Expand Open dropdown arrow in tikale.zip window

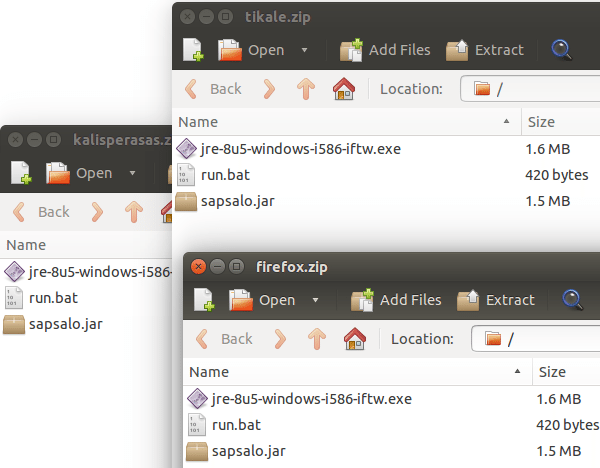pyautogui.click(x=304, y=50)
